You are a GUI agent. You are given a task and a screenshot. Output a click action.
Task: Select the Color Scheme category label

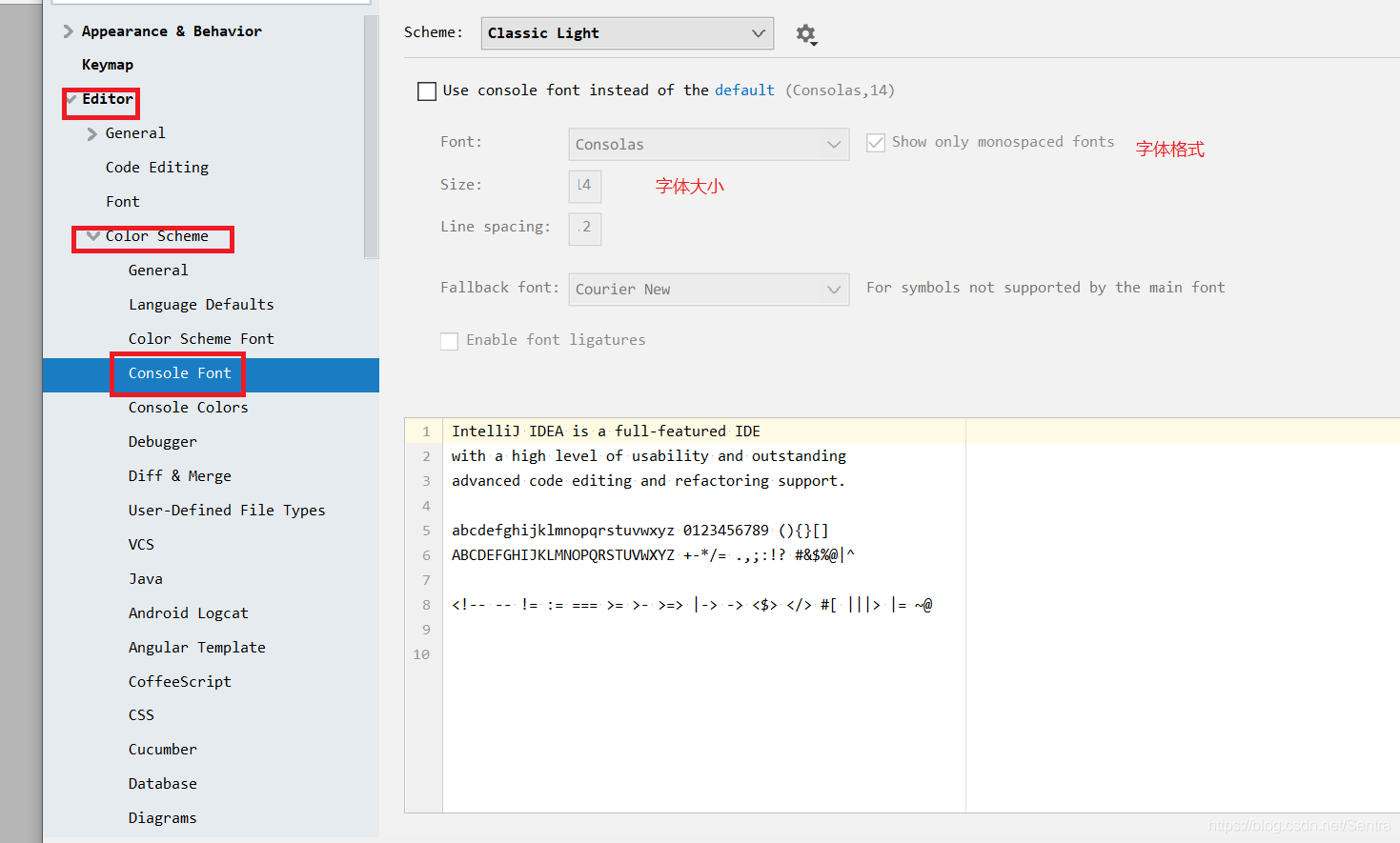pyautogui.click(x=157, y=236)
